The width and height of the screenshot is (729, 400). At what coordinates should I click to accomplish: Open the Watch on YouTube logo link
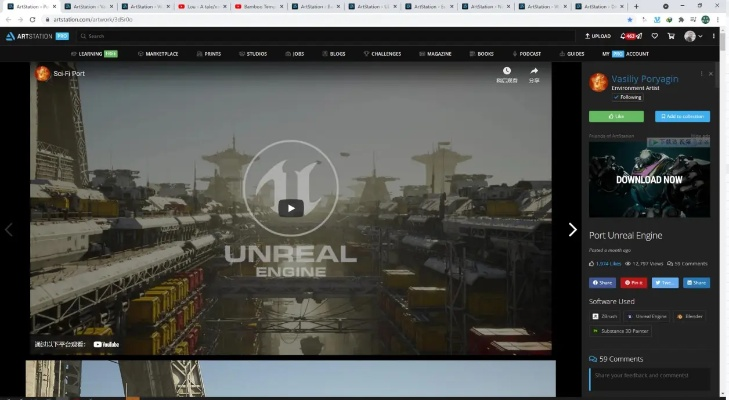click(x=106, y=344)
